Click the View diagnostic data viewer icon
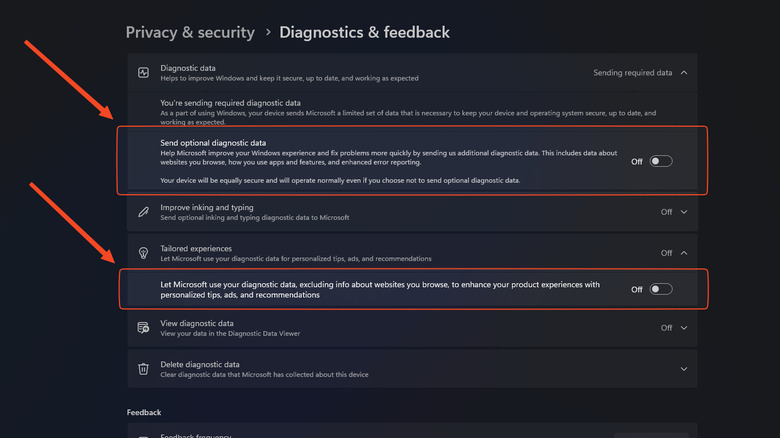Image resolution: width=780 pixels, height=438 pixels. coord(143,327)
